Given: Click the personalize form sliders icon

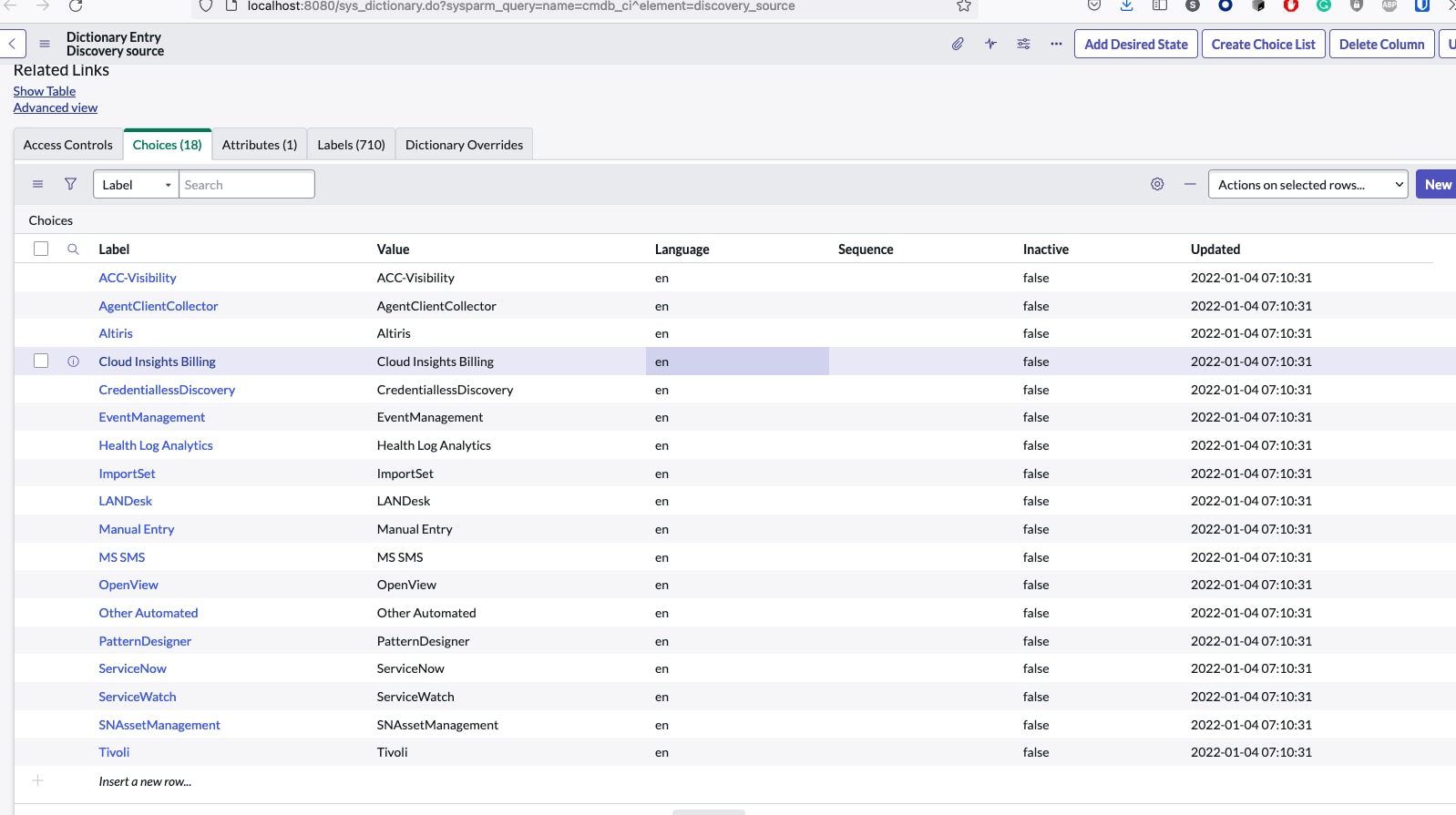Looking at the screenshot, I should tap(1023, 44).
